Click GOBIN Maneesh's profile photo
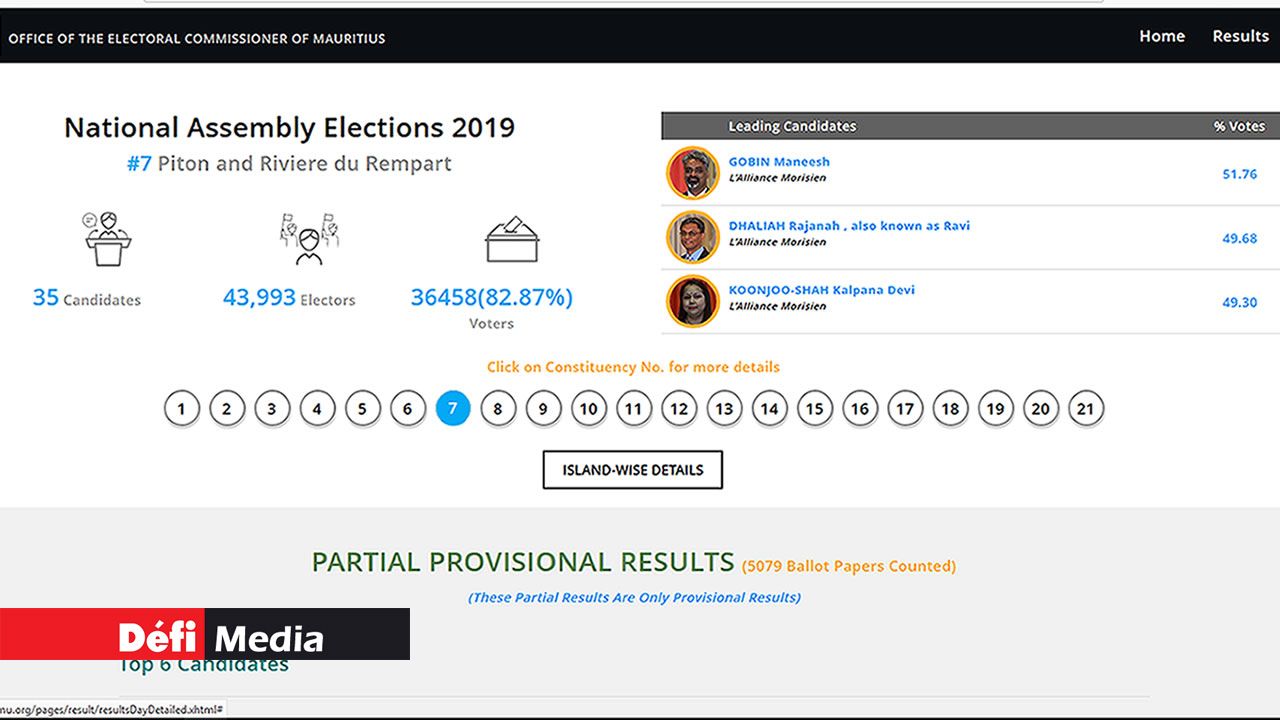The image size is (1280, 720). click(x=692, y=173)
